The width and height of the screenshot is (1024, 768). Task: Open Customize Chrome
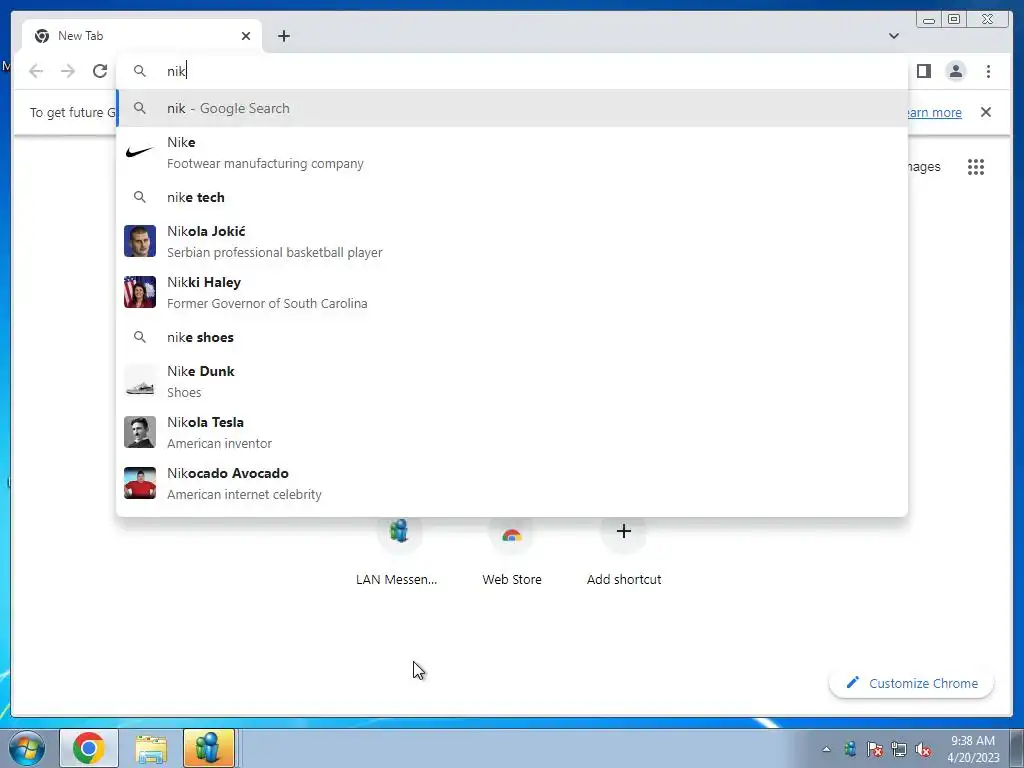tap(912, 683)
